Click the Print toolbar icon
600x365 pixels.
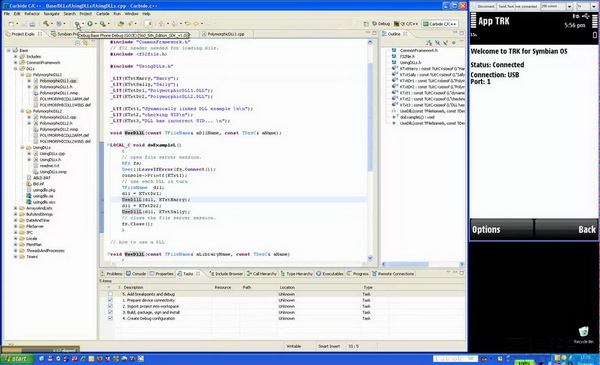coord(32,24)
